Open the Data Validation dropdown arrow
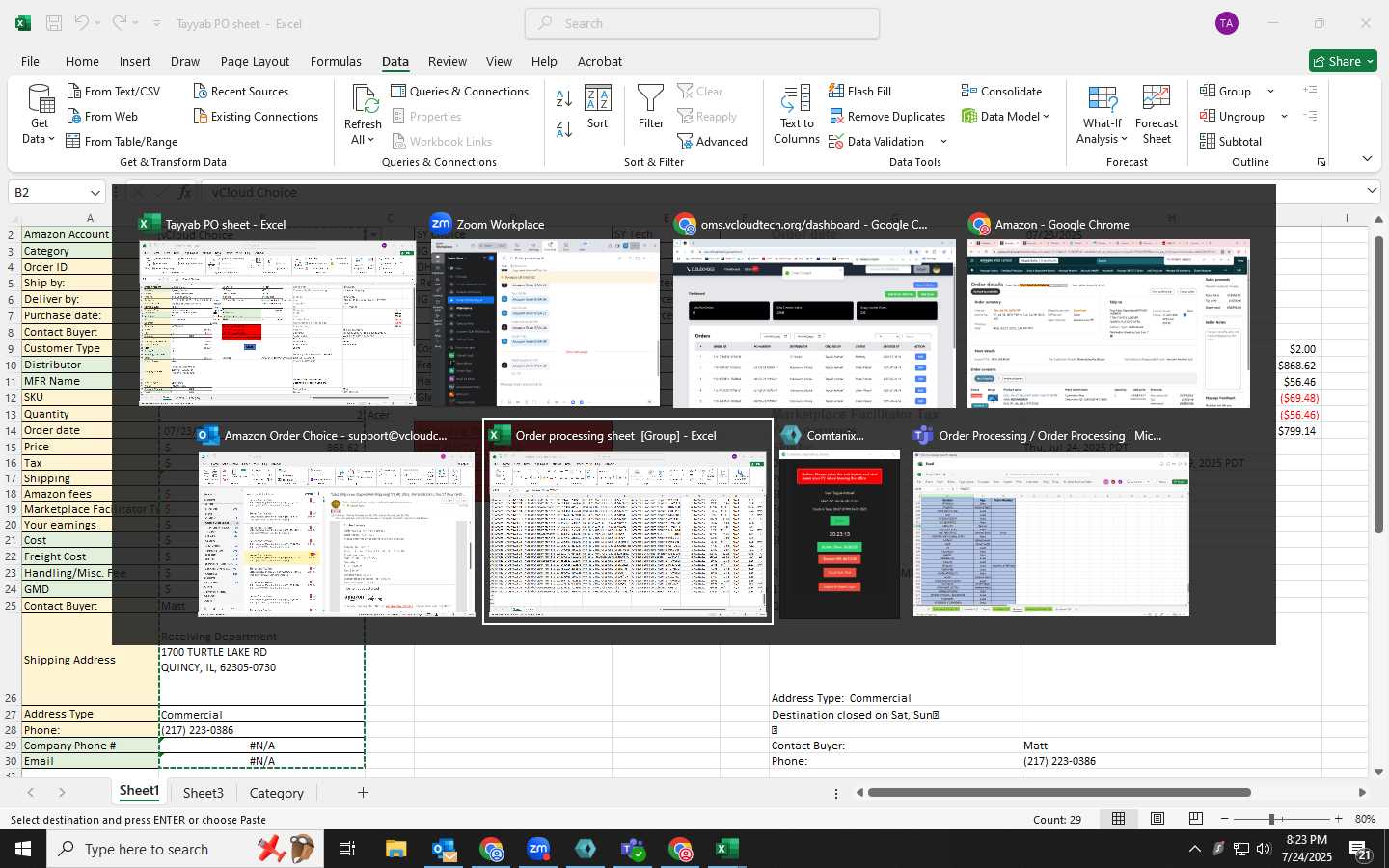This screenshot has width=1389, height=868. [x=943, y=142]
